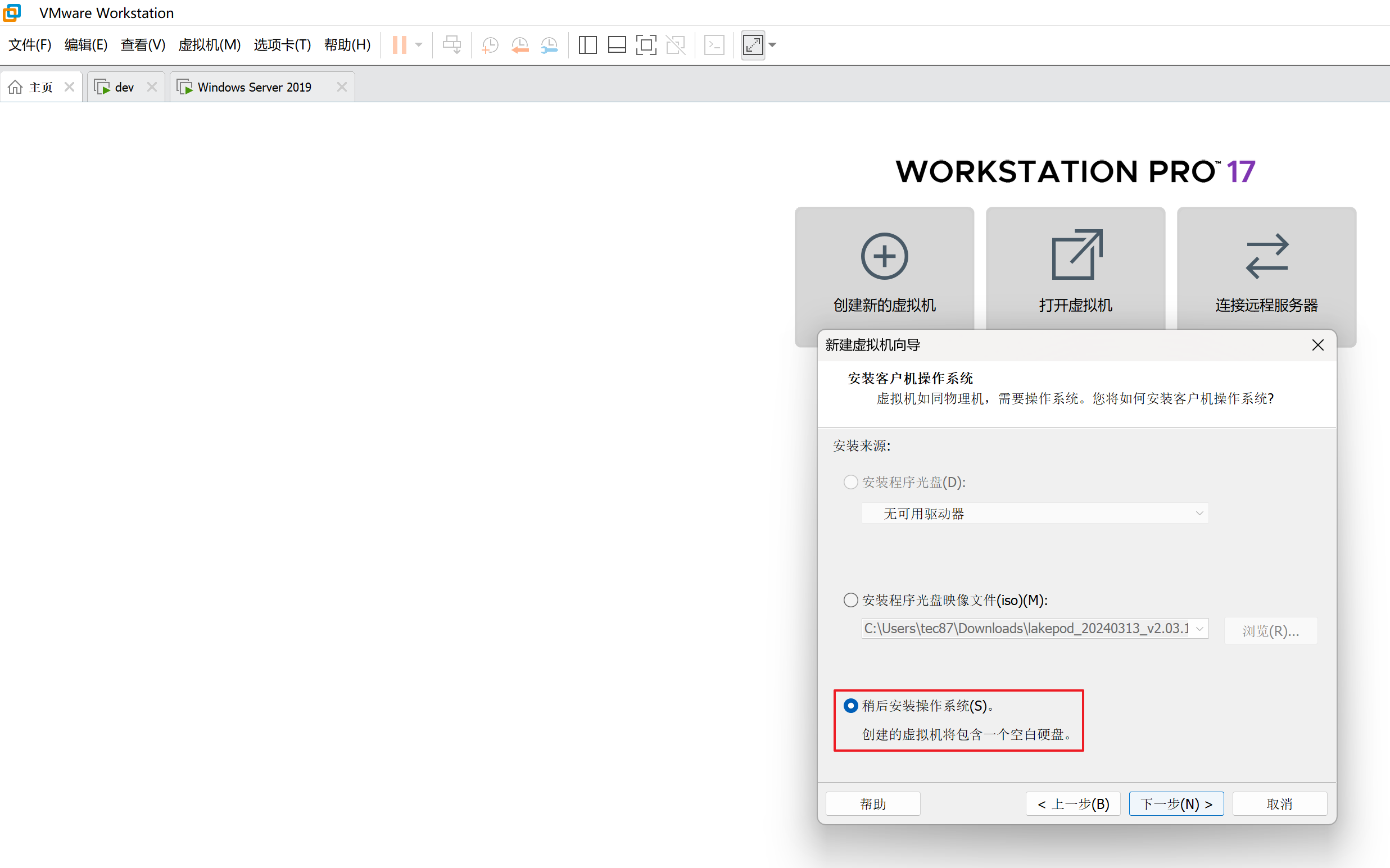Switch to the 主页 home tab

point(41,87)
